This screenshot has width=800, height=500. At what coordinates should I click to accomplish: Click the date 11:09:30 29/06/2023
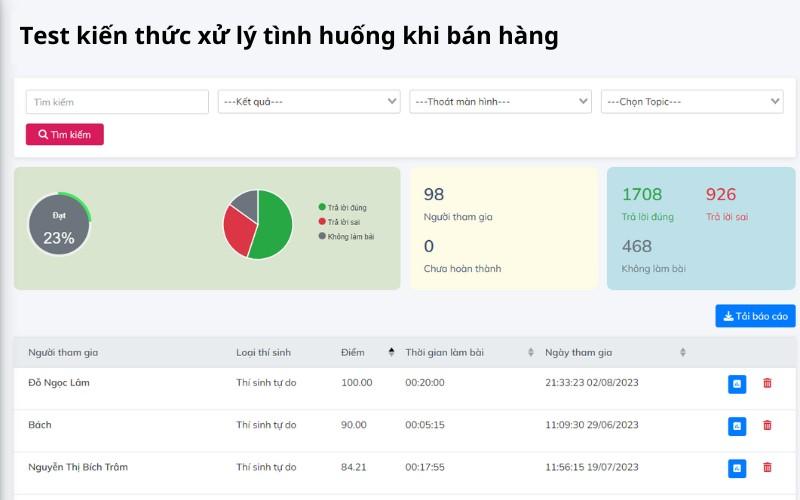click(x=592, y=425)
